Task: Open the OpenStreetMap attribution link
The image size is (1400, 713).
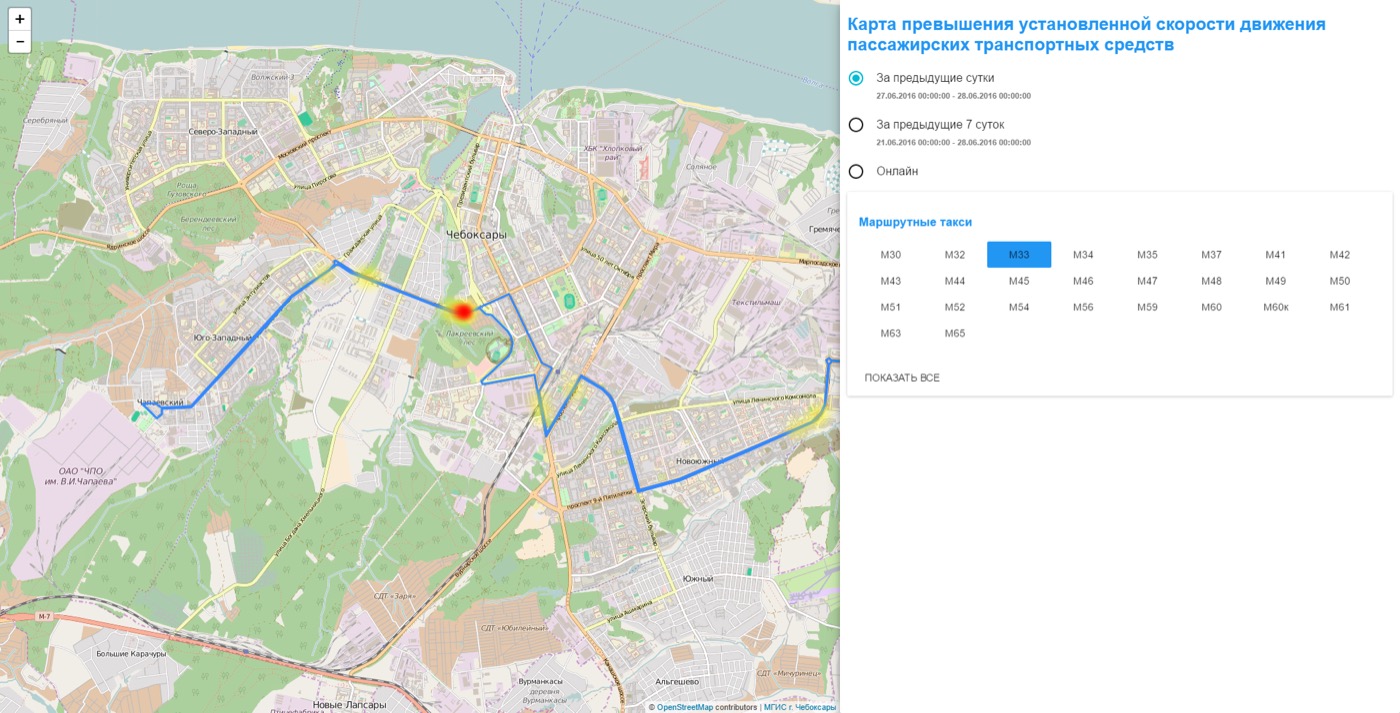Action: coord(685,707)
